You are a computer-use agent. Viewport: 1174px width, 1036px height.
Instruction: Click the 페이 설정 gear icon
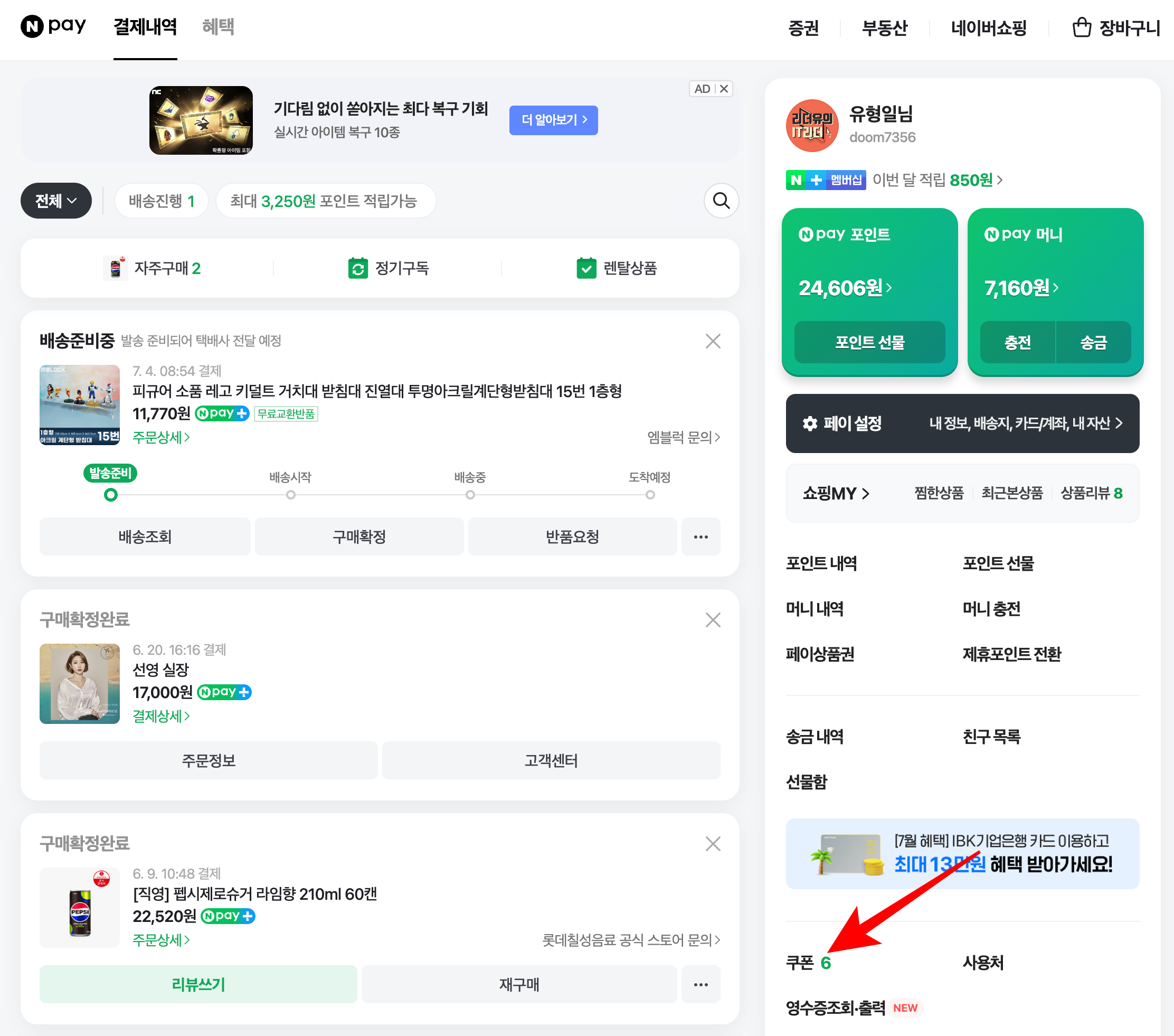pos(810,423)
